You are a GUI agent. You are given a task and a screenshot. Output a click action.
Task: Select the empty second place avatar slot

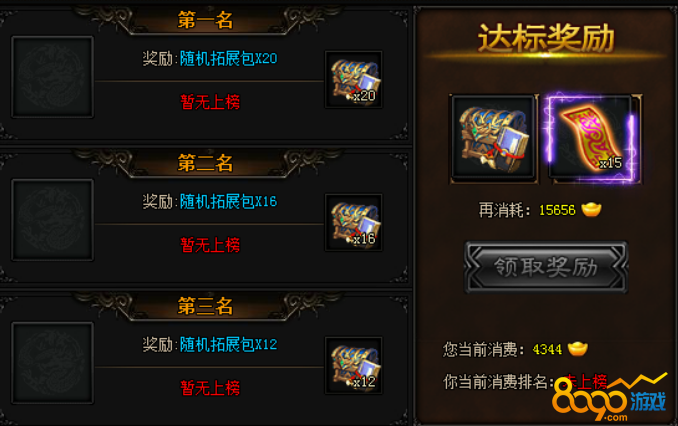[52, 220]
